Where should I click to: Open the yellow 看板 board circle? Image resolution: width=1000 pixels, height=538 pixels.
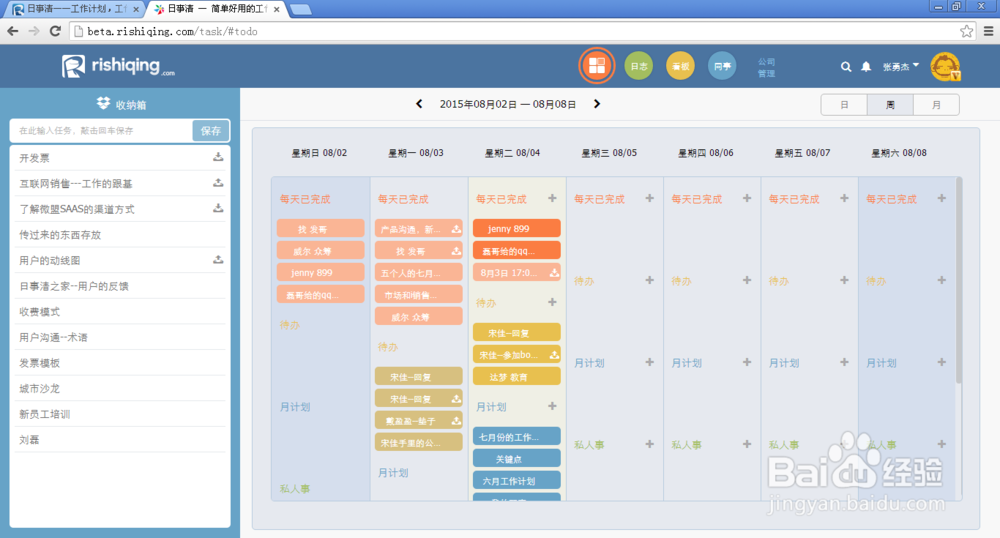[680, 66]
